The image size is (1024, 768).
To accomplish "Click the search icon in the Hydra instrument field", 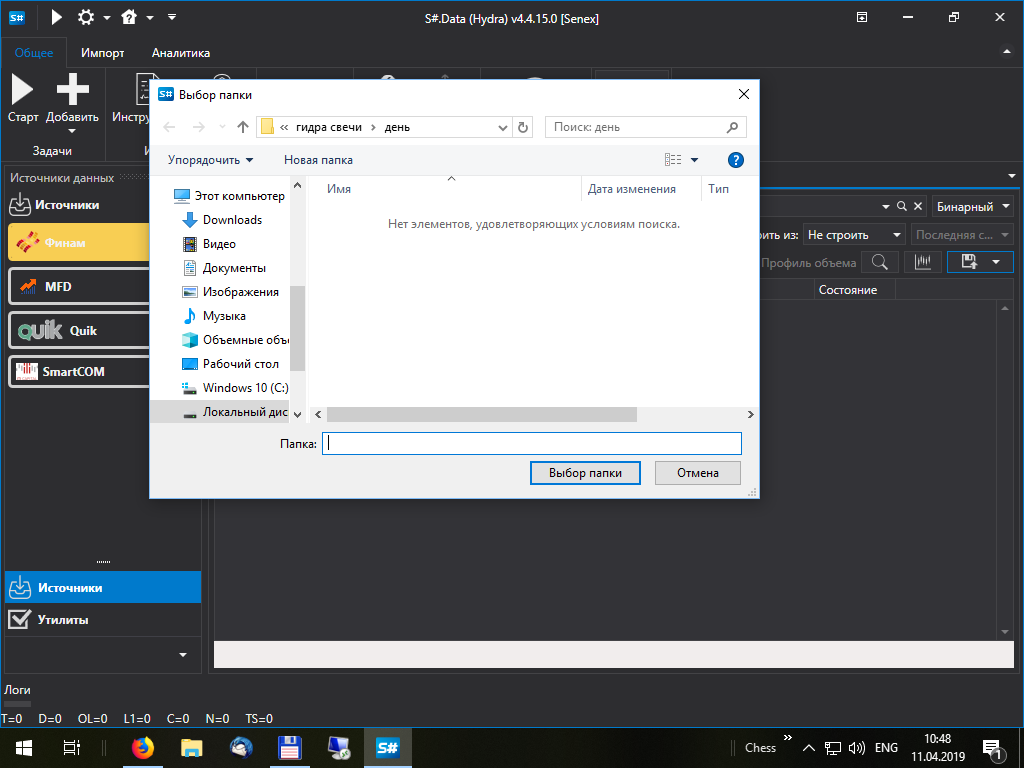I will pyautogui.click(x=902, y=206).
